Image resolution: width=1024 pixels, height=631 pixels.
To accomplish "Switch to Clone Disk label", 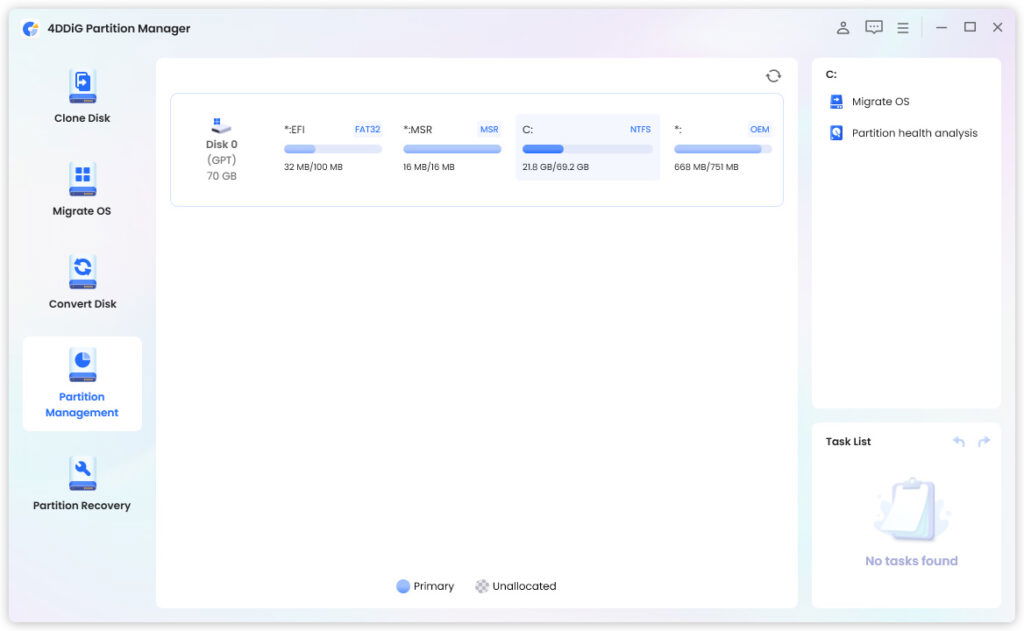I will pyautogui.click(x=82, y=118).
